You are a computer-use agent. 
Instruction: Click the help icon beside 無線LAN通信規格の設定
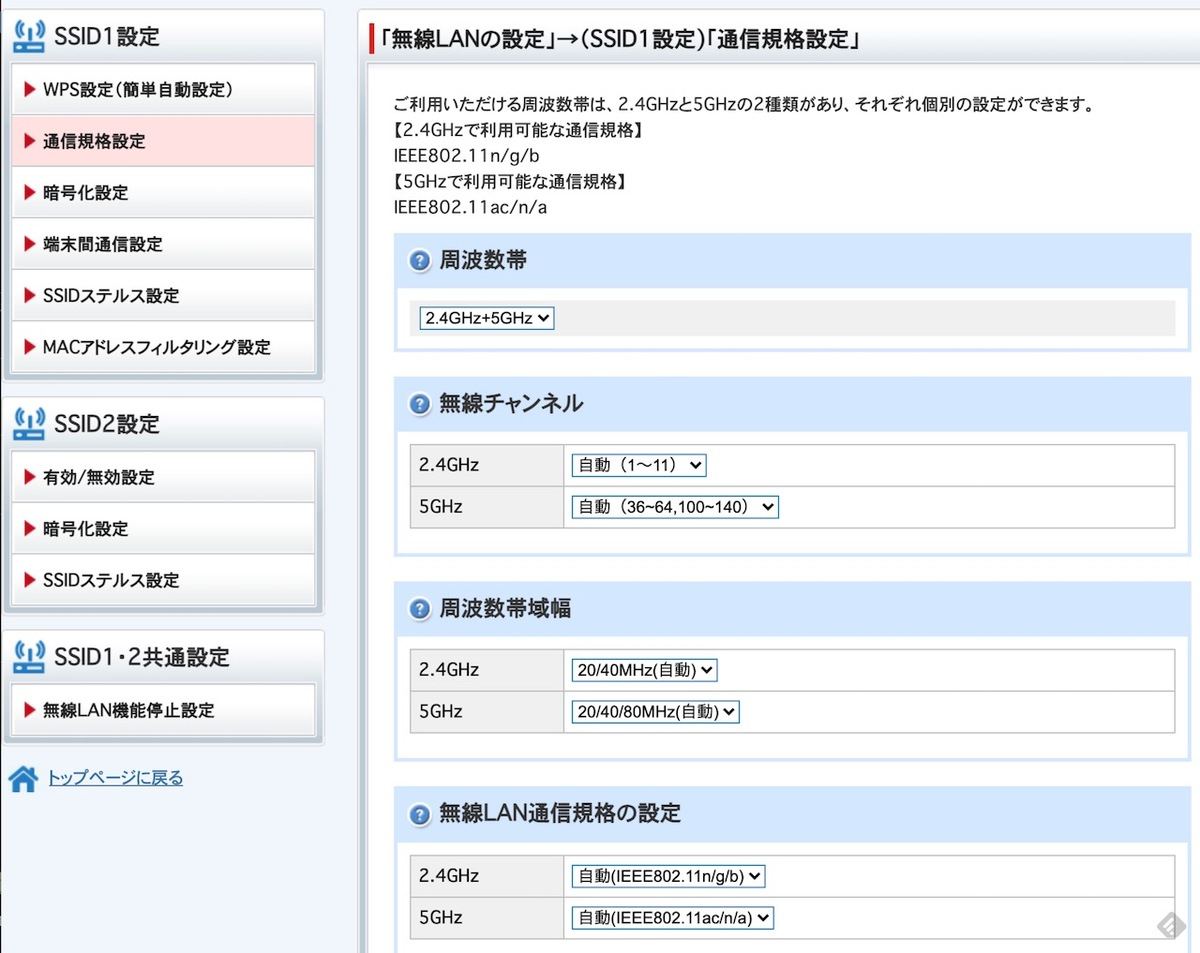420,814
